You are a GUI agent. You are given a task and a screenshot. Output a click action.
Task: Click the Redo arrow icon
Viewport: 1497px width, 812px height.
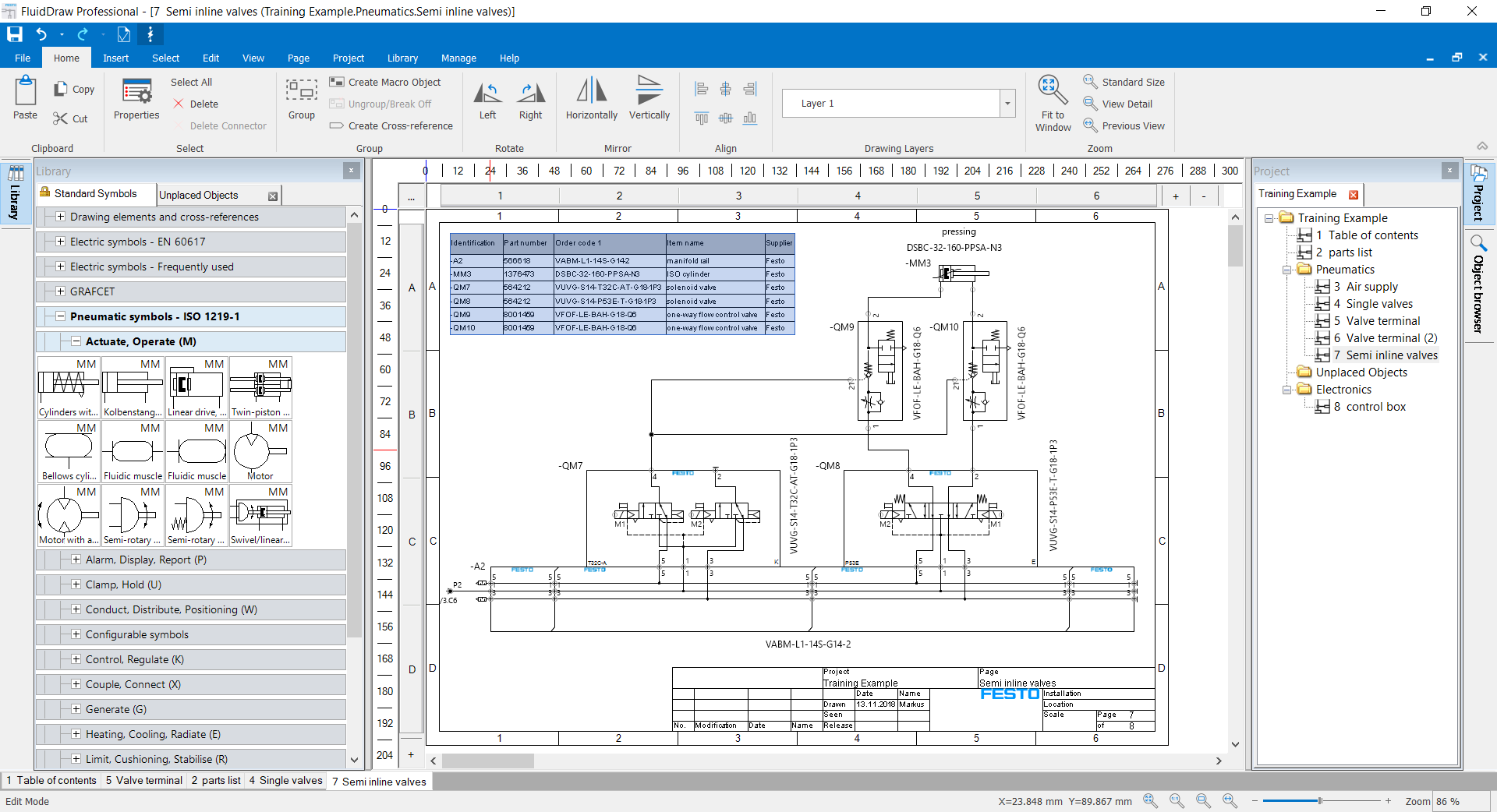click(x=83, y=34)
